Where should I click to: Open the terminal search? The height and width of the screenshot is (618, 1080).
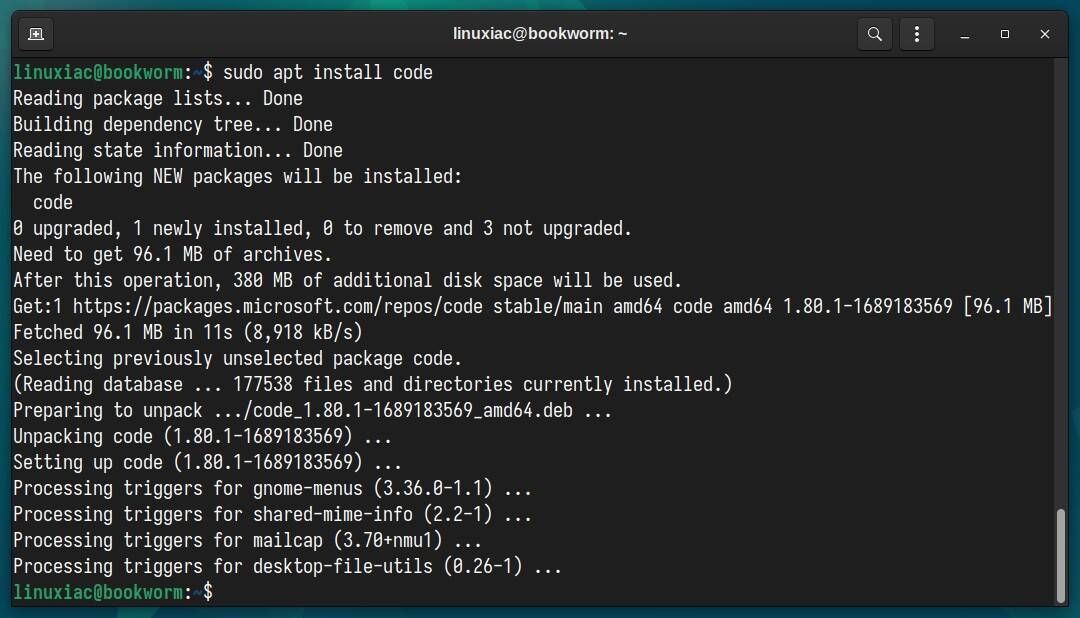point(874,33)
